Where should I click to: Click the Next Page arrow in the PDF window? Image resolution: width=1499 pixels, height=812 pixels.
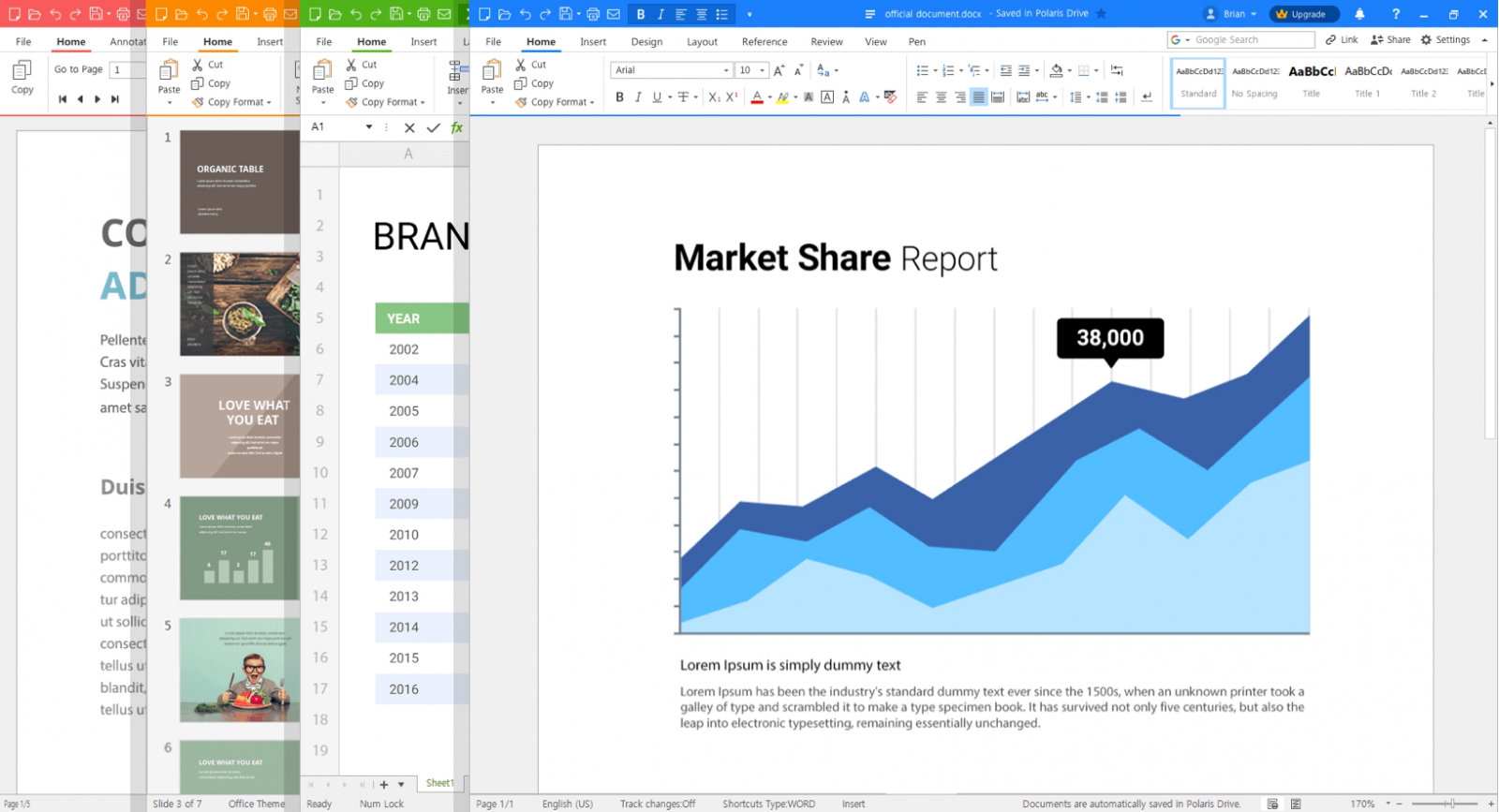(x=97, y=98)
